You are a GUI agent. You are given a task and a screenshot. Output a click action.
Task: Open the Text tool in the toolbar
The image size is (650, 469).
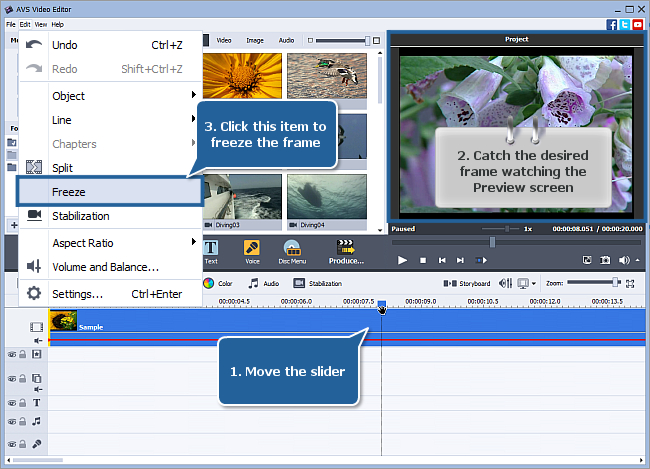coord(211,252)
